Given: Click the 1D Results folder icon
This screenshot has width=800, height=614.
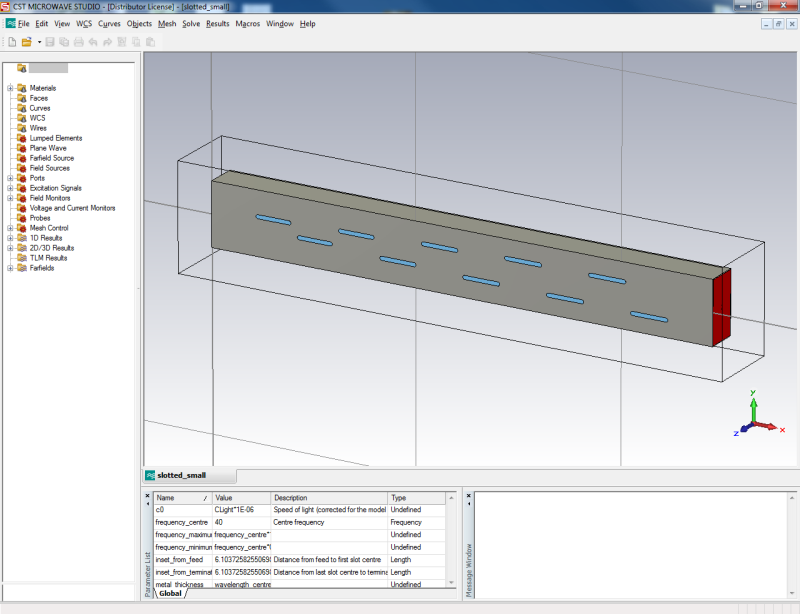Looking at the screenshot, I should pyautogui.click(x=22, y=238).
